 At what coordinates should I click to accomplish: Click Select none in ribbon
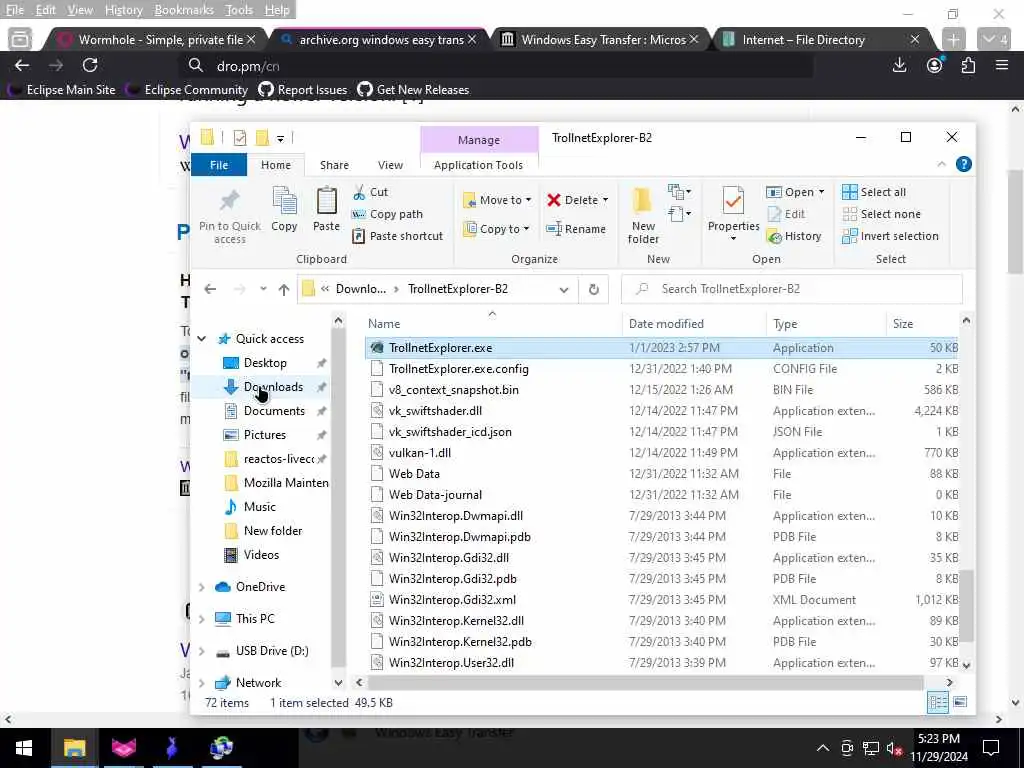tap(882, 214)
